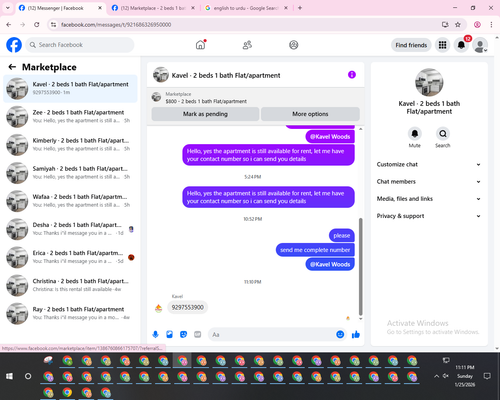
Task: Expand Media, files and links section
Action: [x=429, y=199]
